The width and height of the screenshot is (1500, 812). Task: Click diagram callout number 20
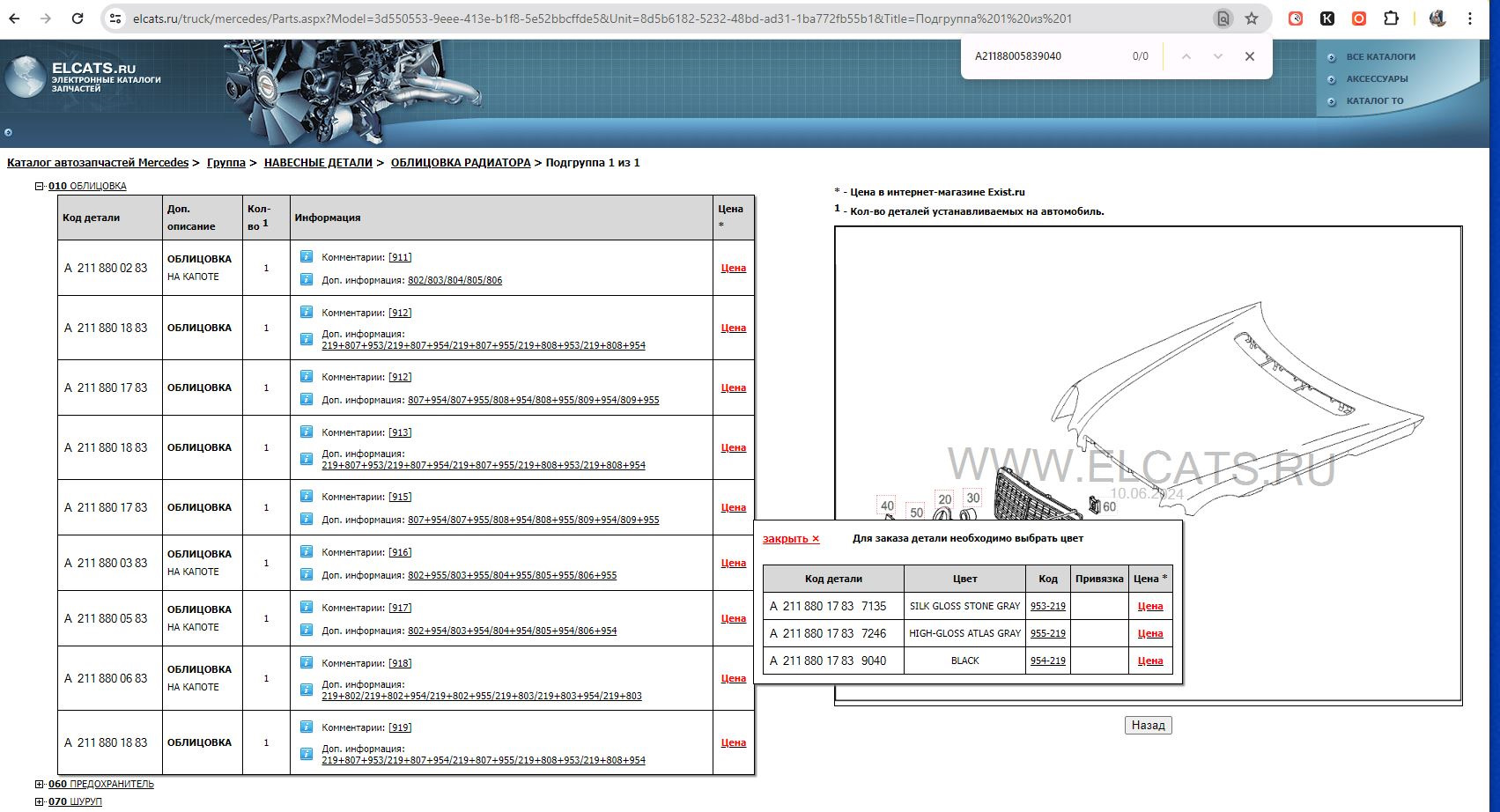[944, 499]
